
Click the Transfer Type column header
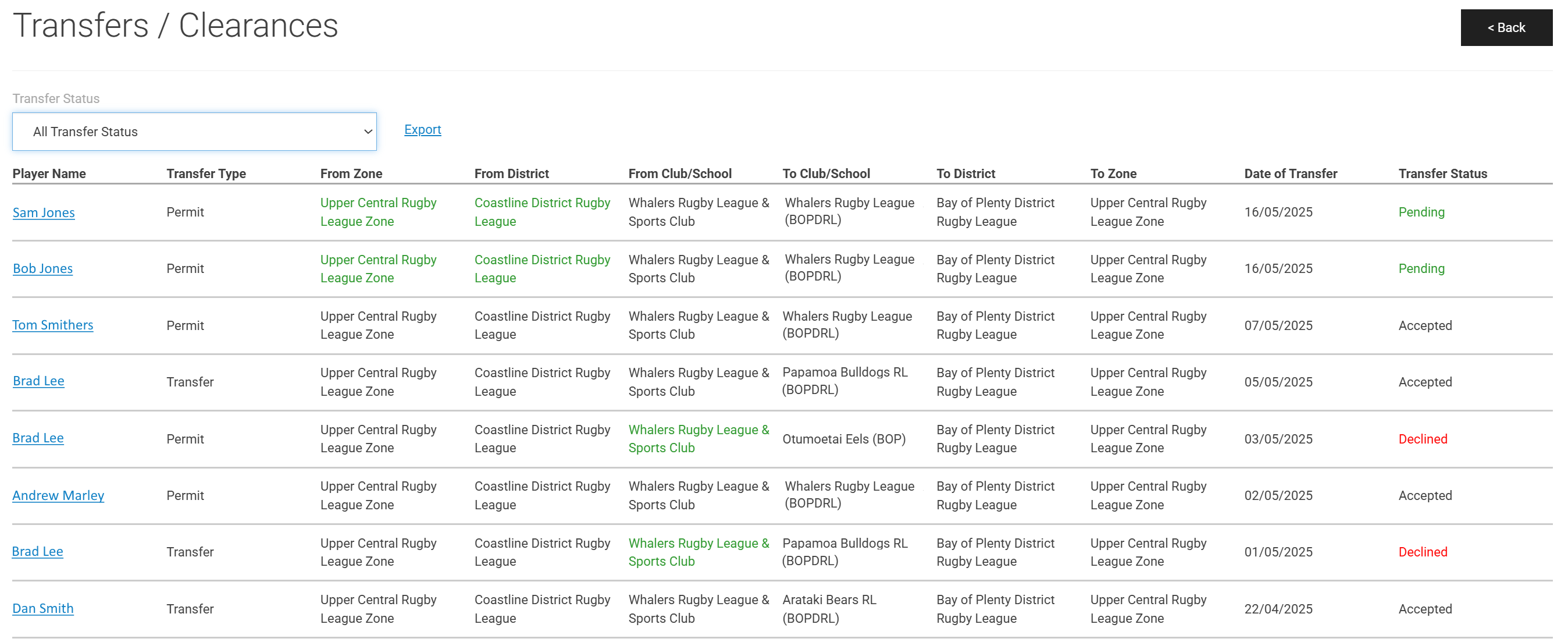click(206, 173)
